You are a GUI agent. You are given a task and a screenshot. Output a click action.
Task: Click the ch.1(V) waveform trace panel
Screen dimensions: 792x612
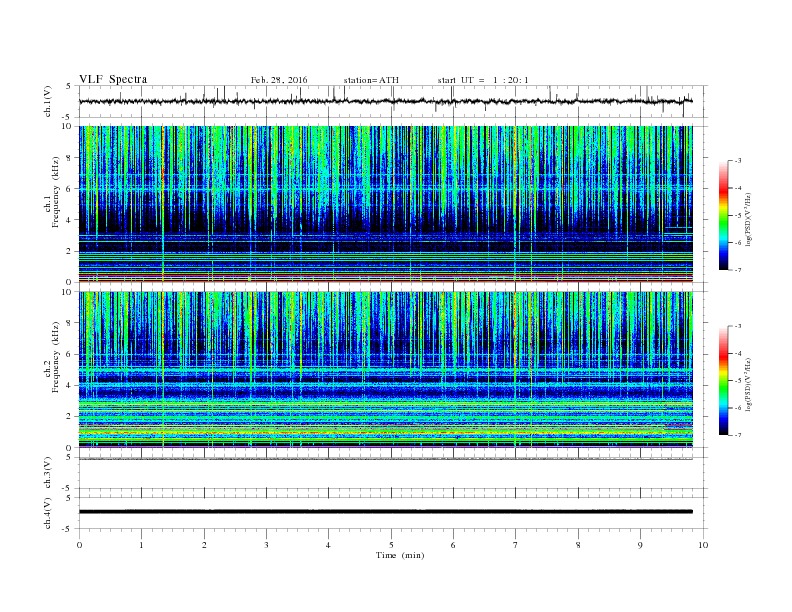[393, 101]
